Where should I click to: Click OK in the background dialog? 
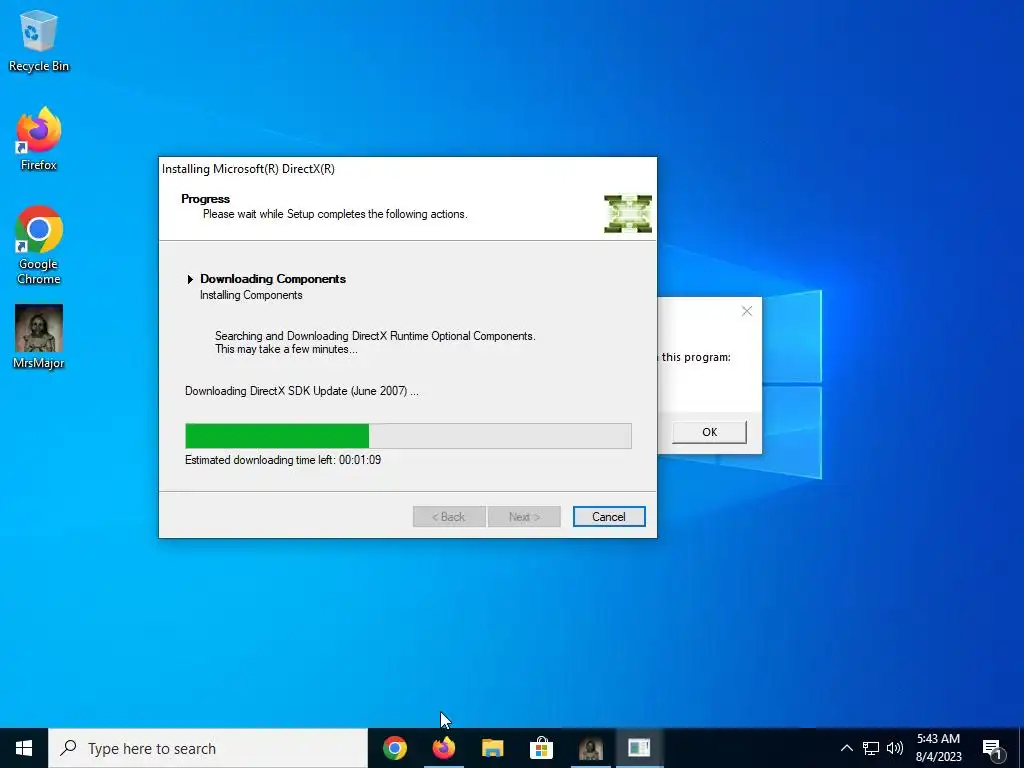pyautogui.click(x=709, y=432)
